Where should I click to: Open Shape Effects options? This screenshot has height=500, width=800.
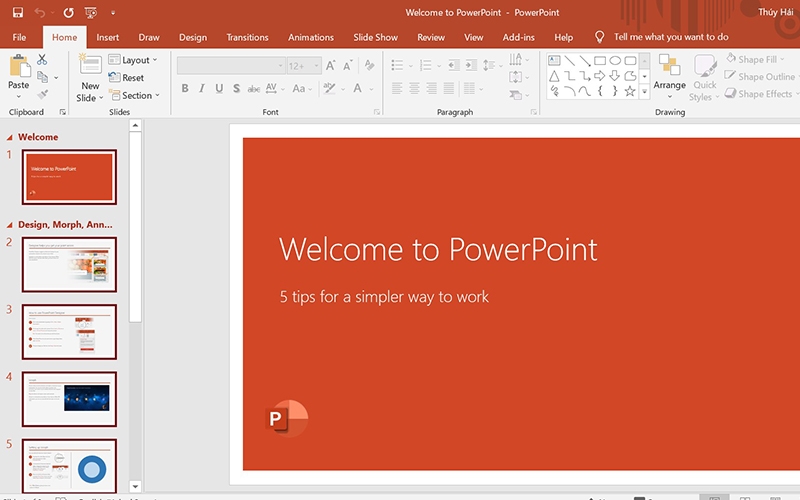tap(760, 94)
